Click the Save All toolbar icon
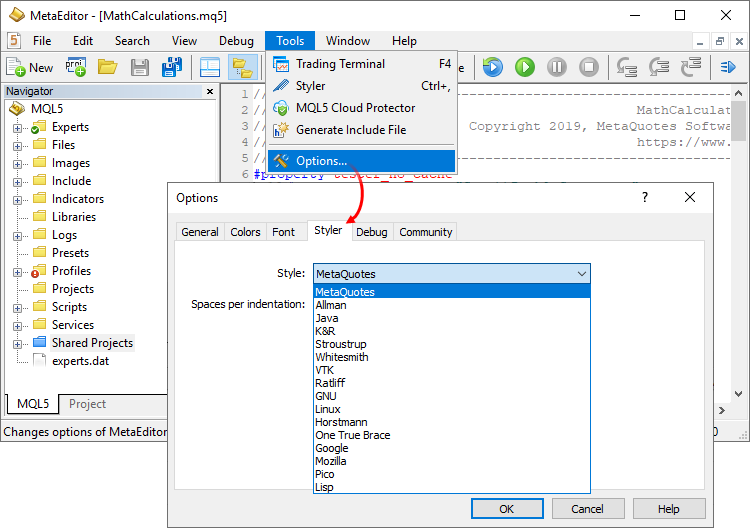 coord(172,67)
